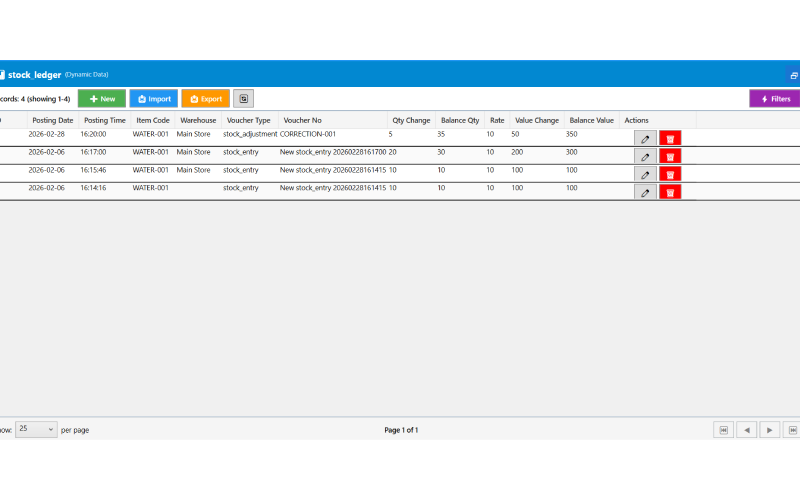Create a New stock ledger record

coord(102,98)
